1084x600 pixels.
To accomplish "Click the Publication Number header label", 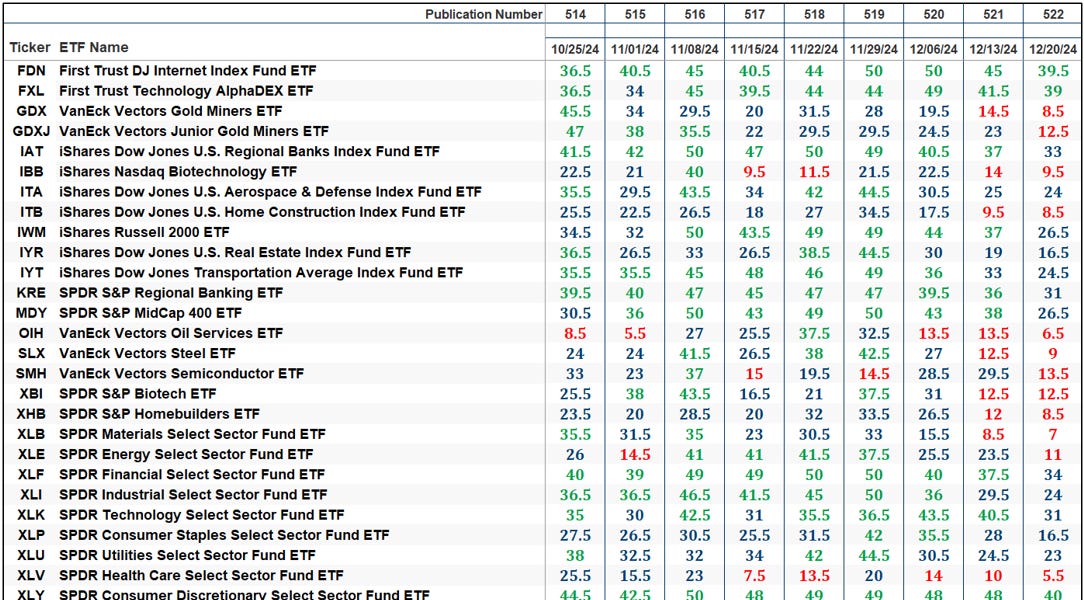I will [483, 15].
